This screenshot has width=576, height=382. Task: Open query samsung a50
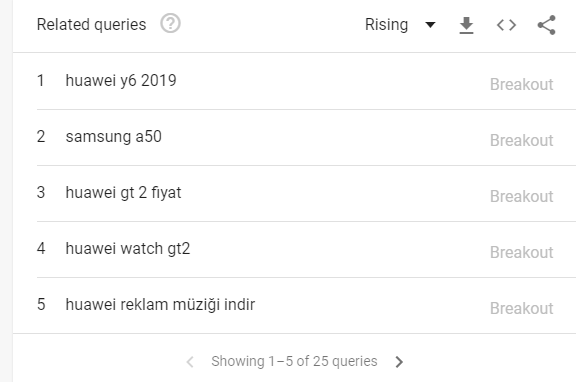pyautogui.click(x=114, y=137)
